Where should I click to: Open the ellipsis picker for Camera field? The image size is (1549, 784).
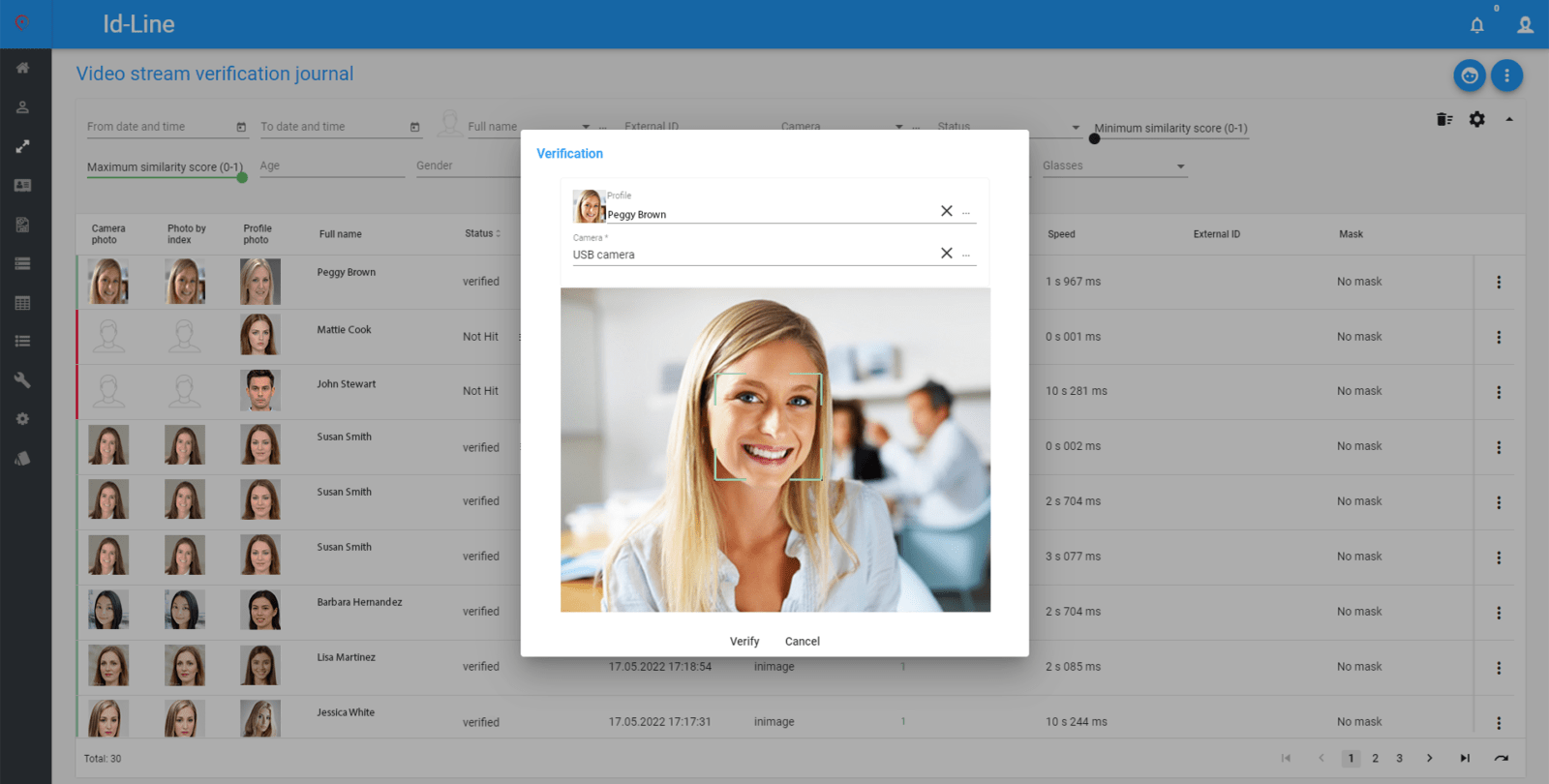coord(965,256)
